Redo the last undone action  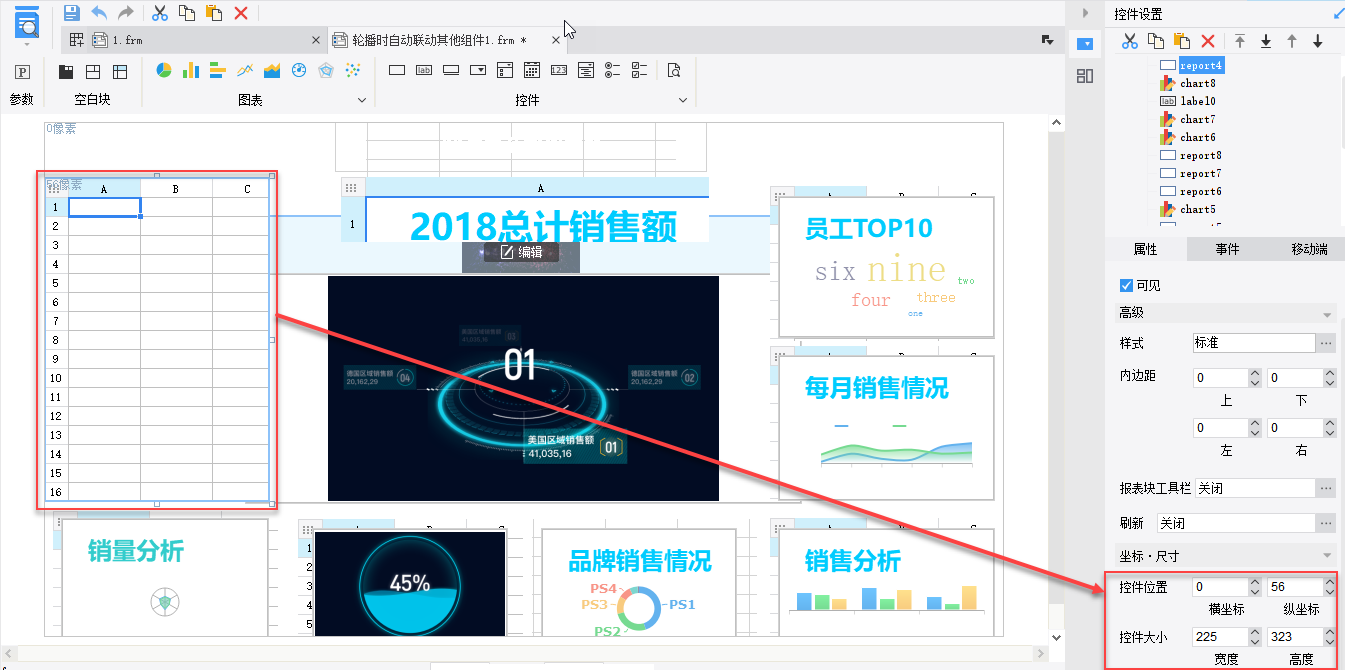tap(126, 13)
